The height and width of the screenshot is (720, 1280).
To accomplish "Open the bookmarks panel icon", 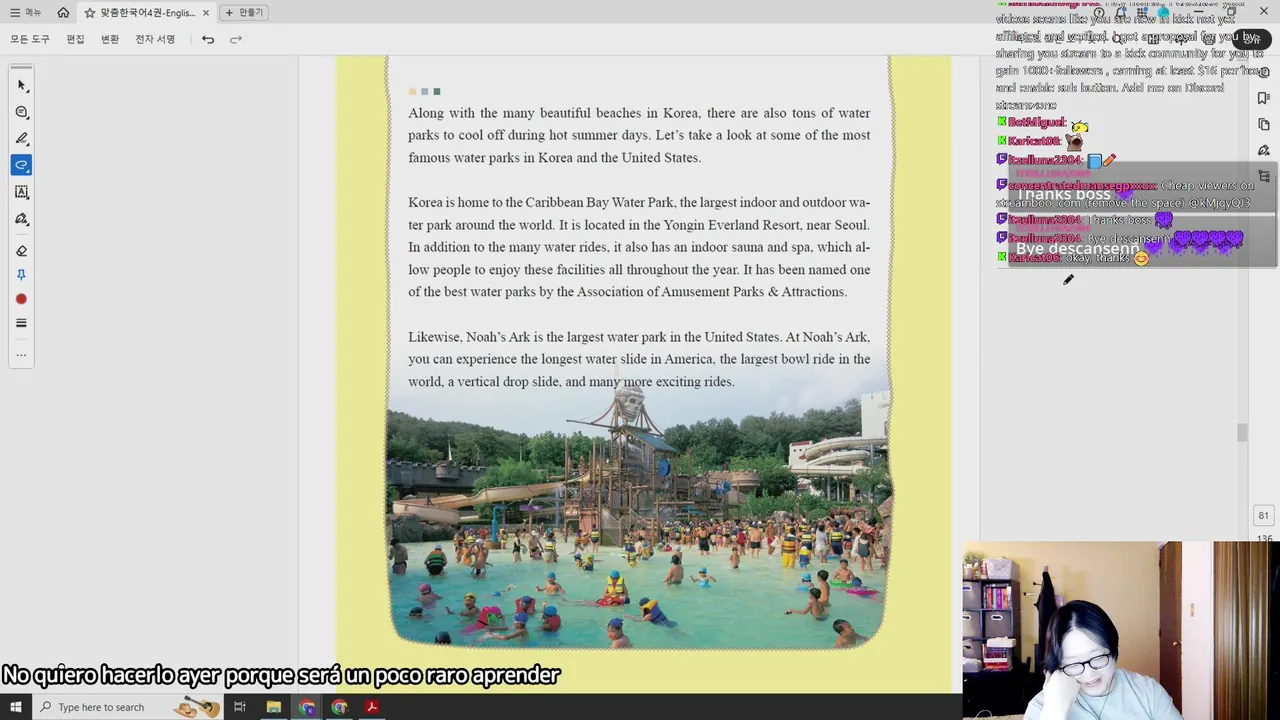I will [1264, 98].
